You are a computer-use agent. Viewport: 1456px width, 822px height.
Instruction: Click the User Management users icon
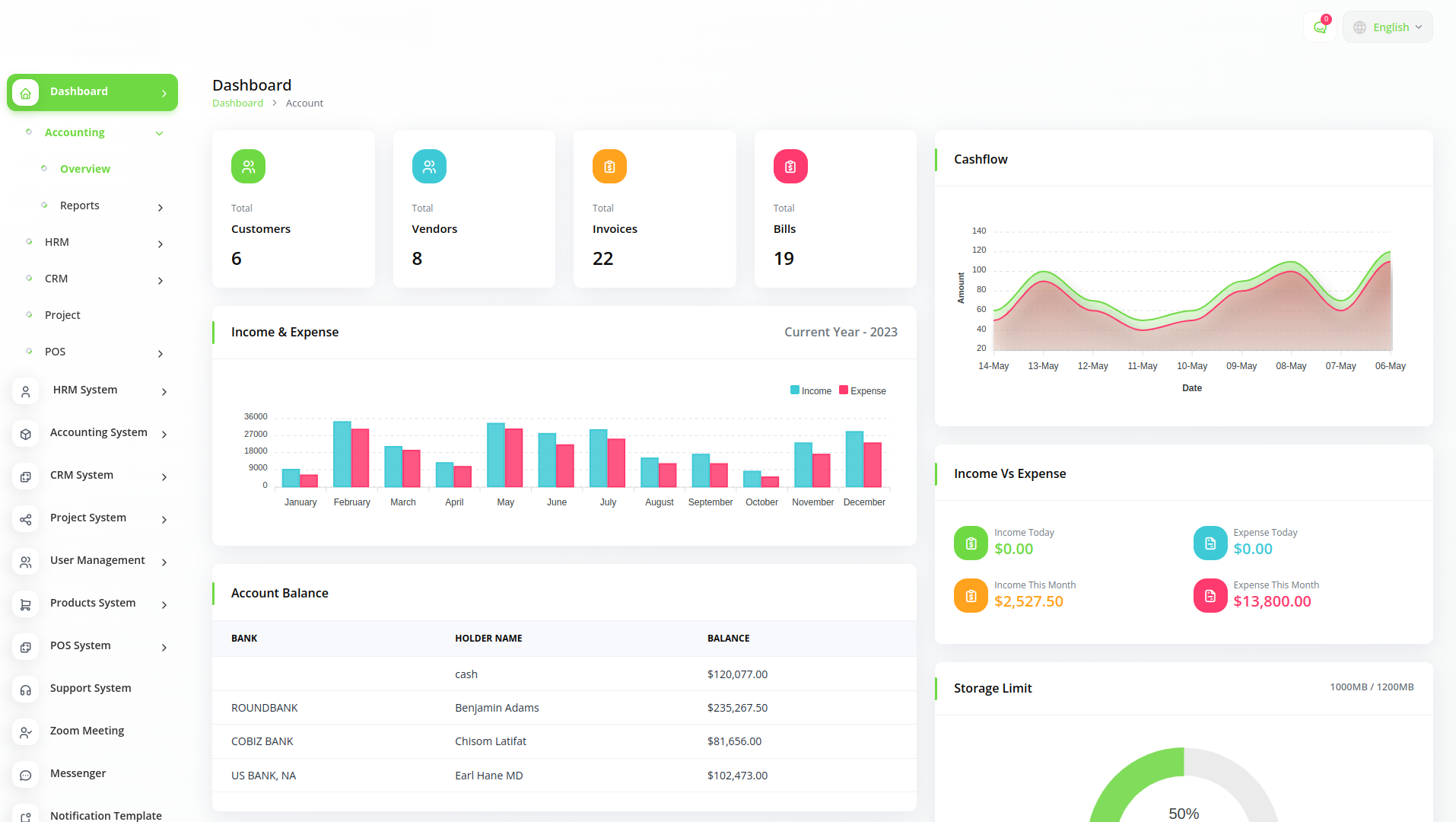pos(26,562)
